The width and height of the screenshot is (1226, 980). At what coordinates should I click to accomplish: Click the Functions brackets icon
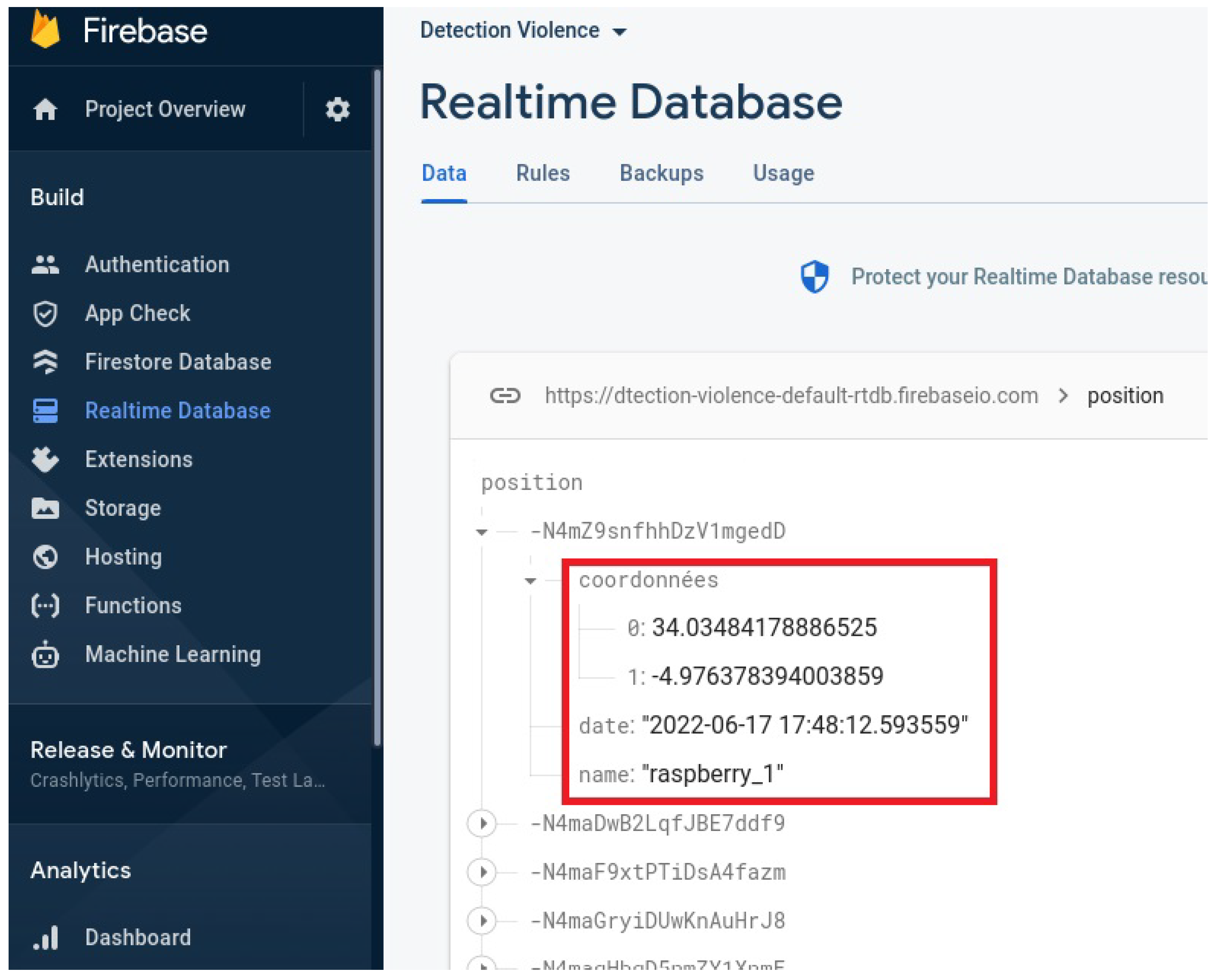(x=45, y=606)
